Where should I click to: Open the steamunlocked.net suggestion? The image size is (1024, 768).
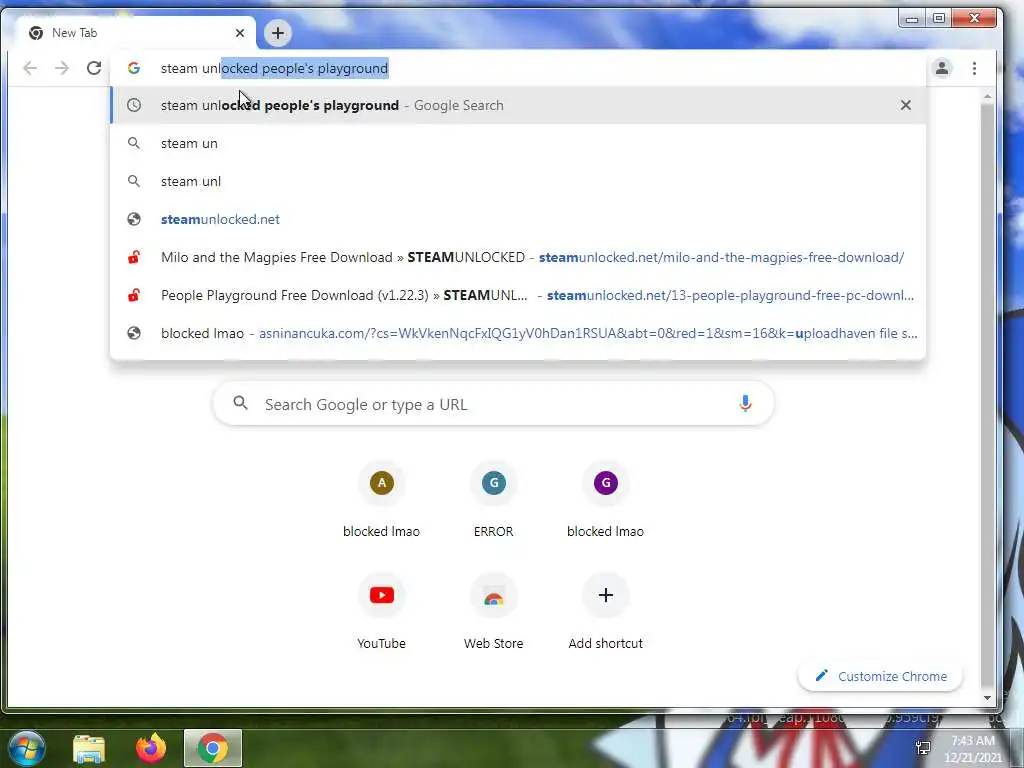[x=518, y=219]
